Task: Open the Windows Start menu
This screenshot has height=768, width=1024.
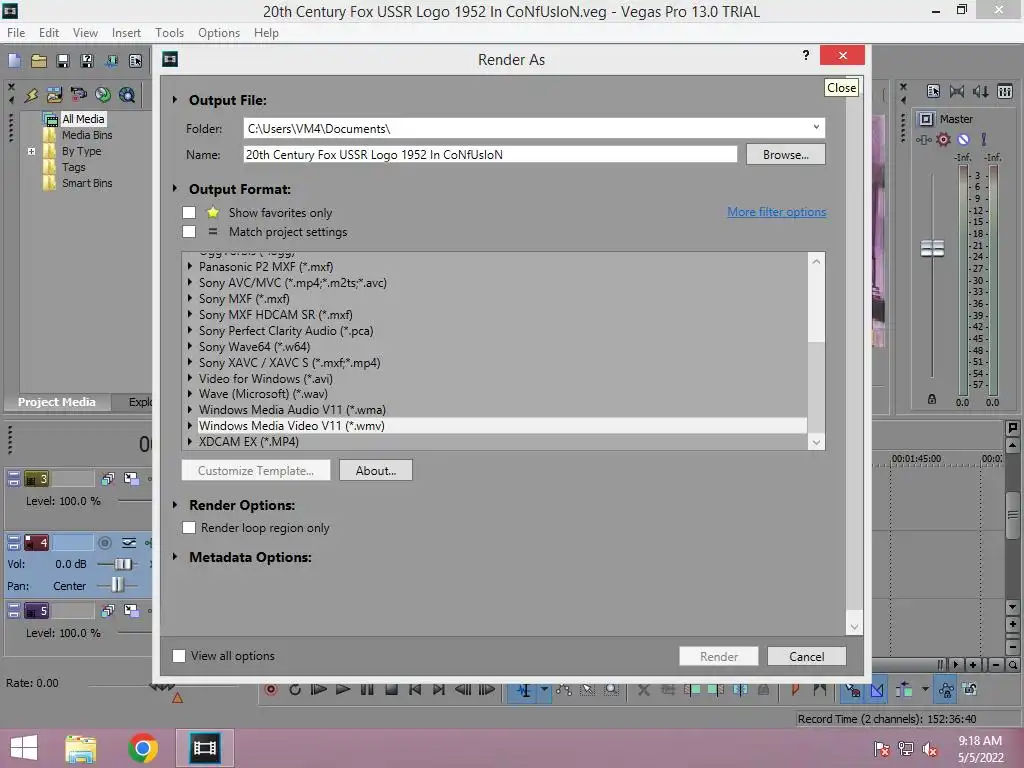Action: pyautogui.click(x=24, y=748)
